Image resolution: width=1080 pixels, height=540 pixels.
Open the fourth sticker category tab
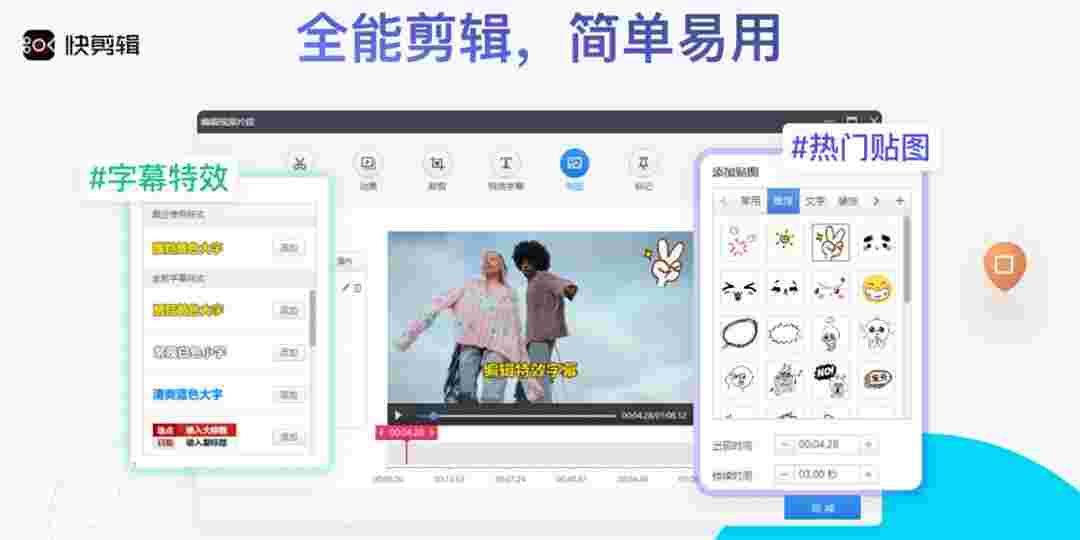[x=848, y=201]
